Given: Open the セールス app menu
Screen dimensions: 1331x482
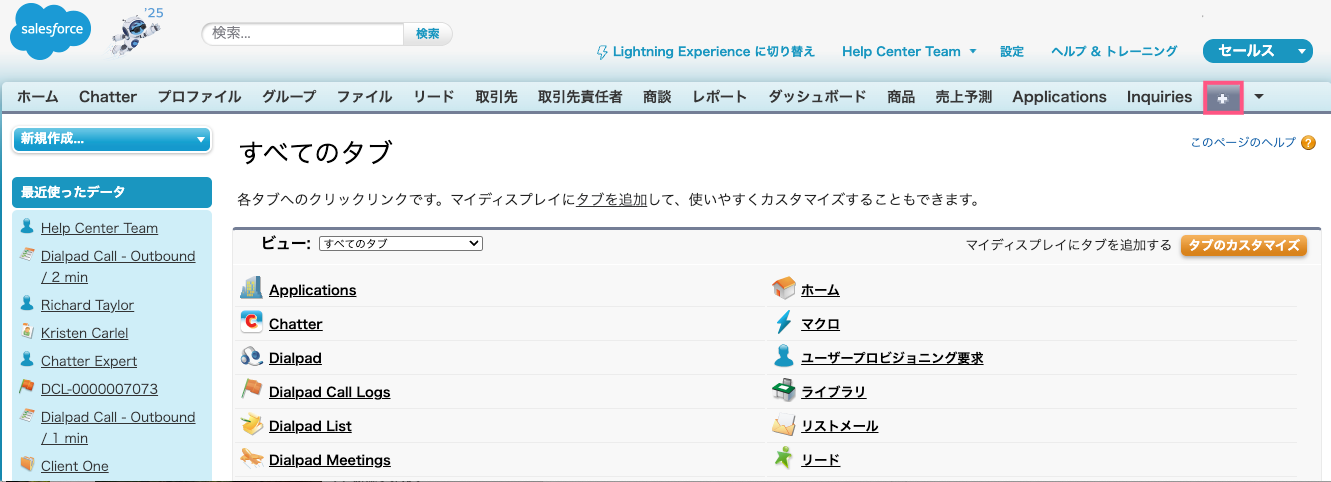Looking at the screenshot, I should point(1258,51).
